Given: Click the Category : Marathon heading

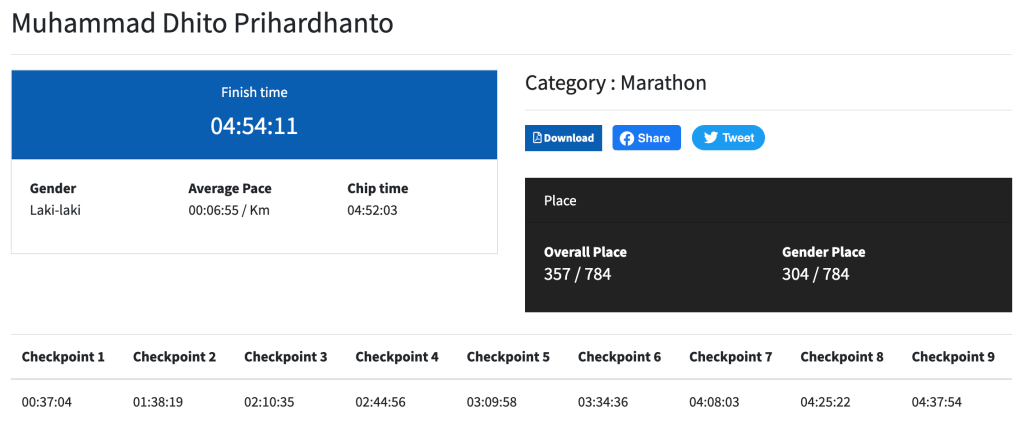Looking at the screenshot, I should [616, 83].
